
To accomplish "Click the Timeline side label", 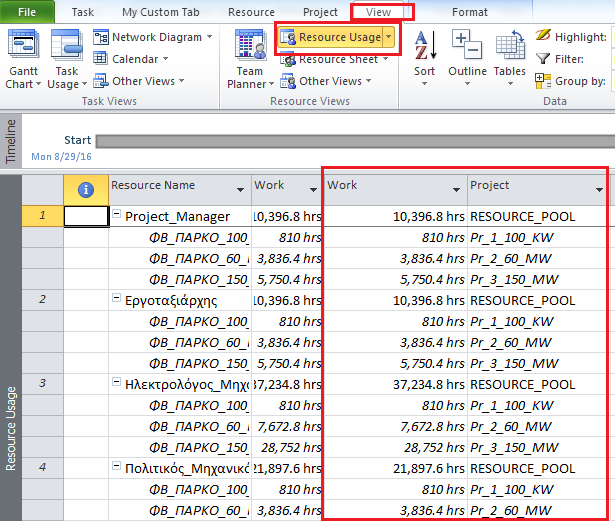I will 11,141.
